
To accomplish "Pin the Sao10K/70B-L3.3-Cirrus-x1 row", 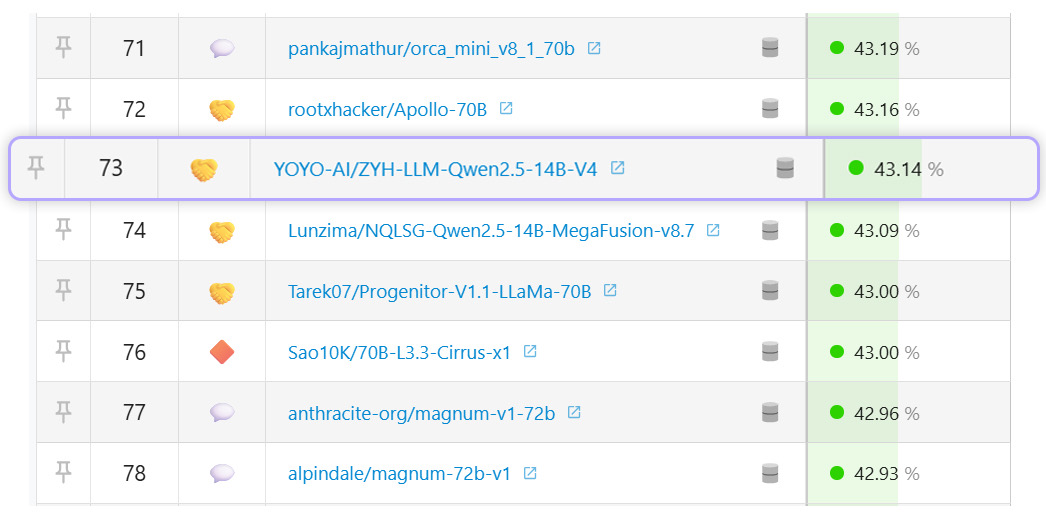I will (x=63, y=351).
